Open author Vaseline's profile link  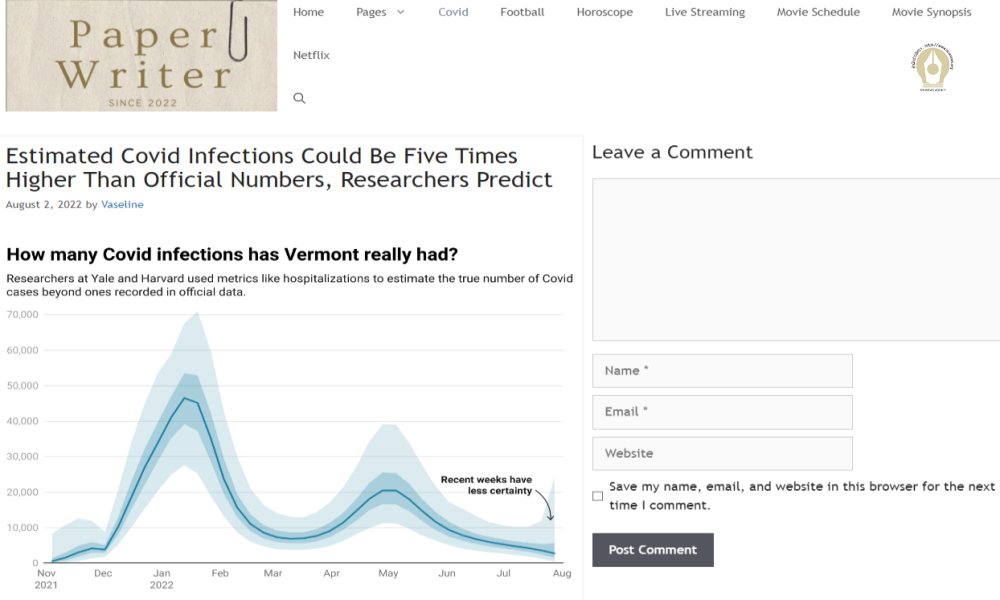122,205
